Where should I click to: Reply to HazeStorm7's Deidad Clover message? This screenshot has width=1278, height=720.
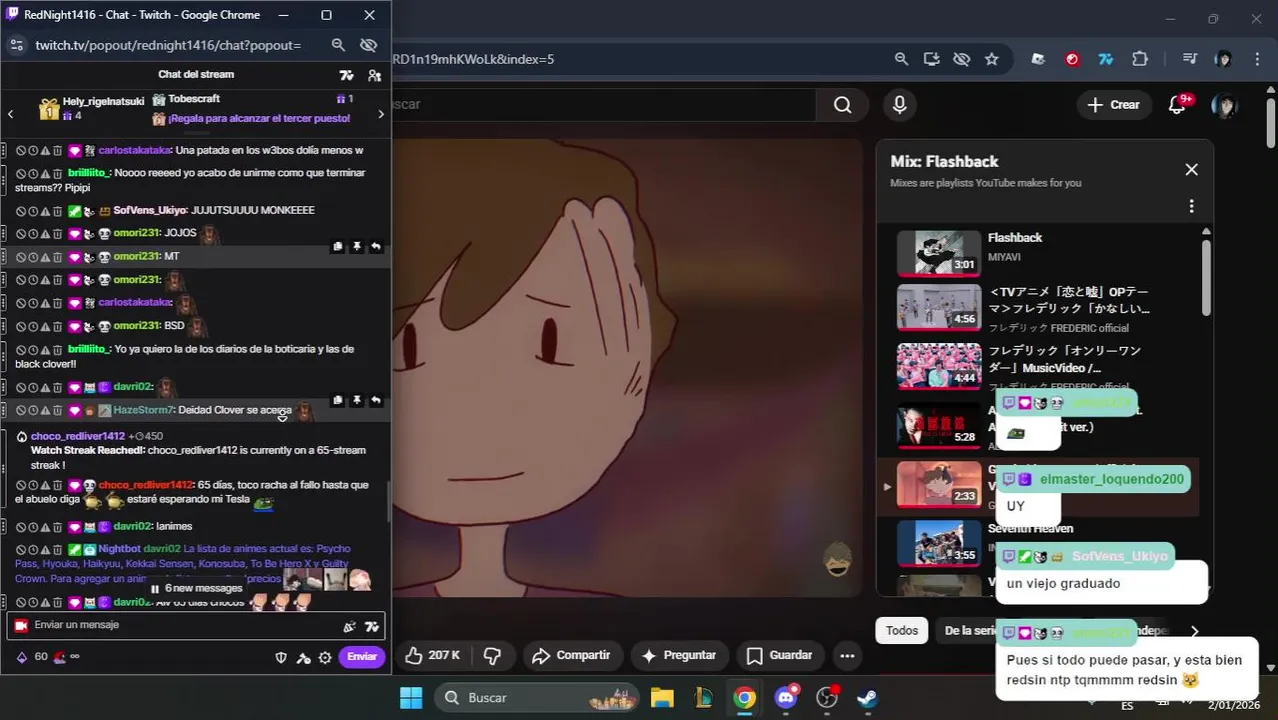click(376, 400)
